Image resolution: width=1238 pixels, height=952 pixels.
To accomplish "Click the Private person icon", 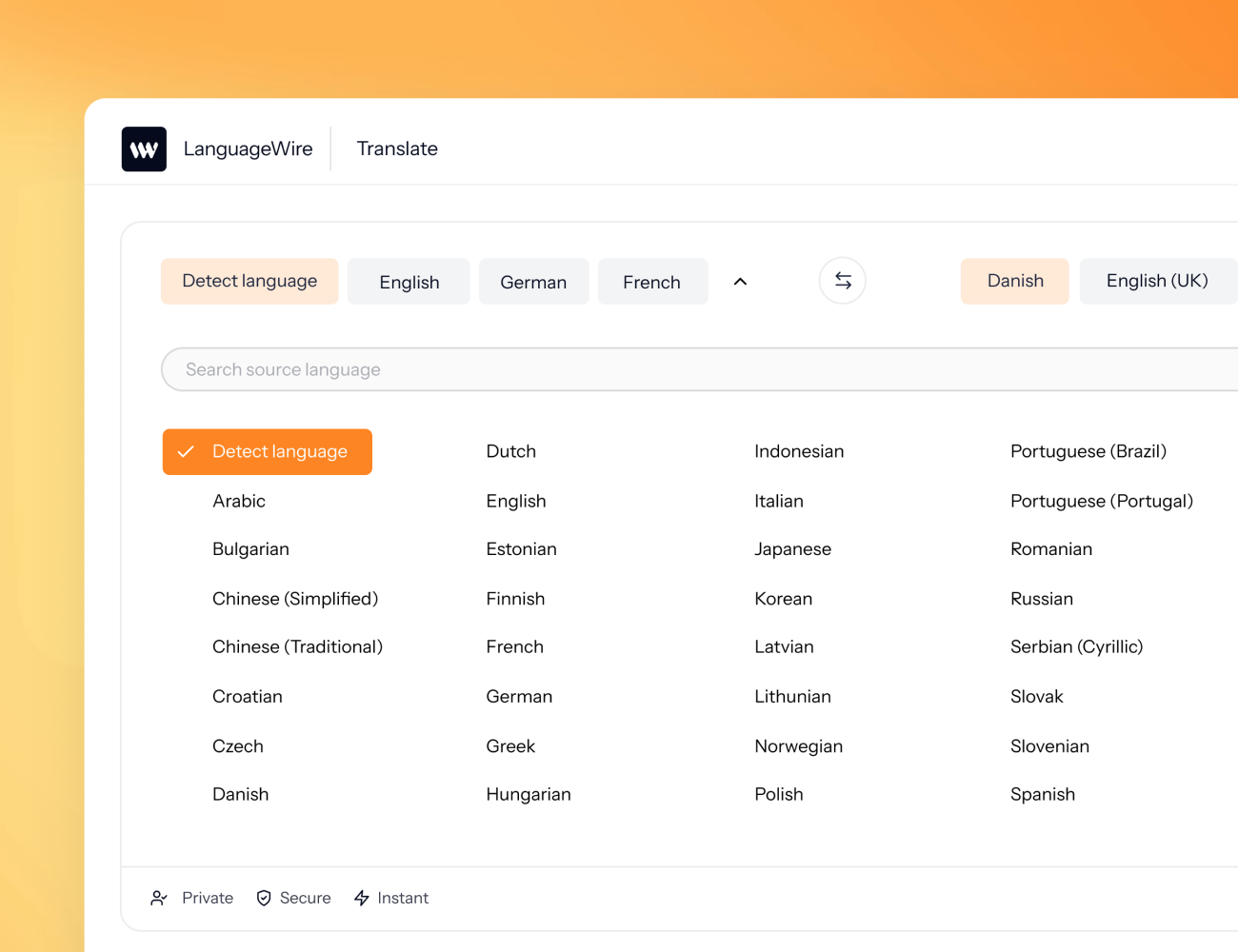I will (x=159, y=897).
